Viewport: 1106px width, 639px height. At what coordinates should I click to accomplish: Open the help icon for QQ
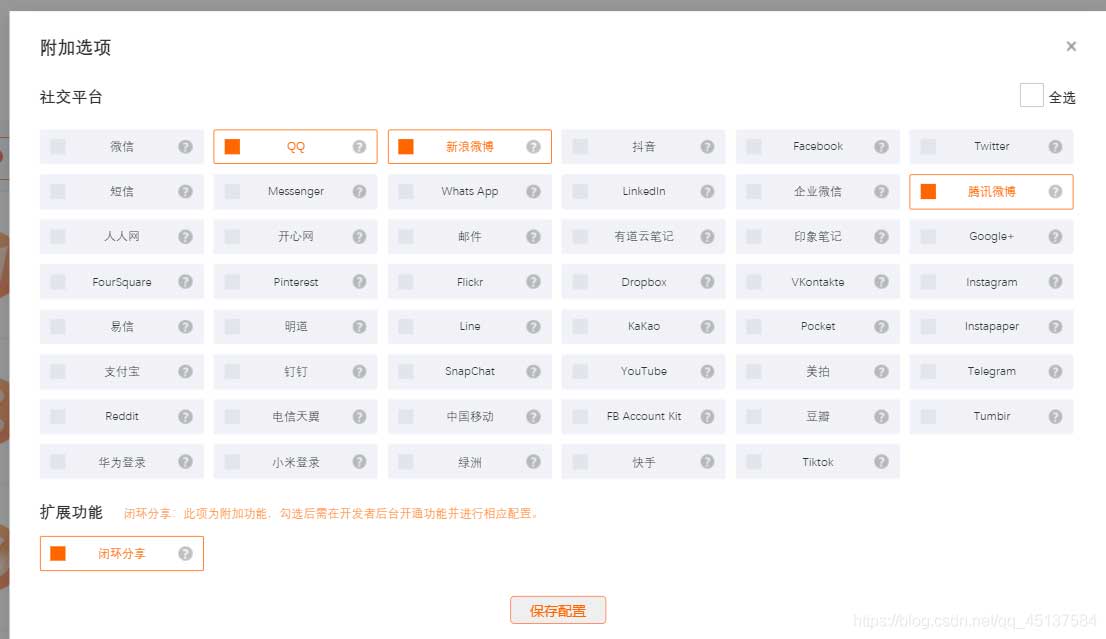pos(360,147)
